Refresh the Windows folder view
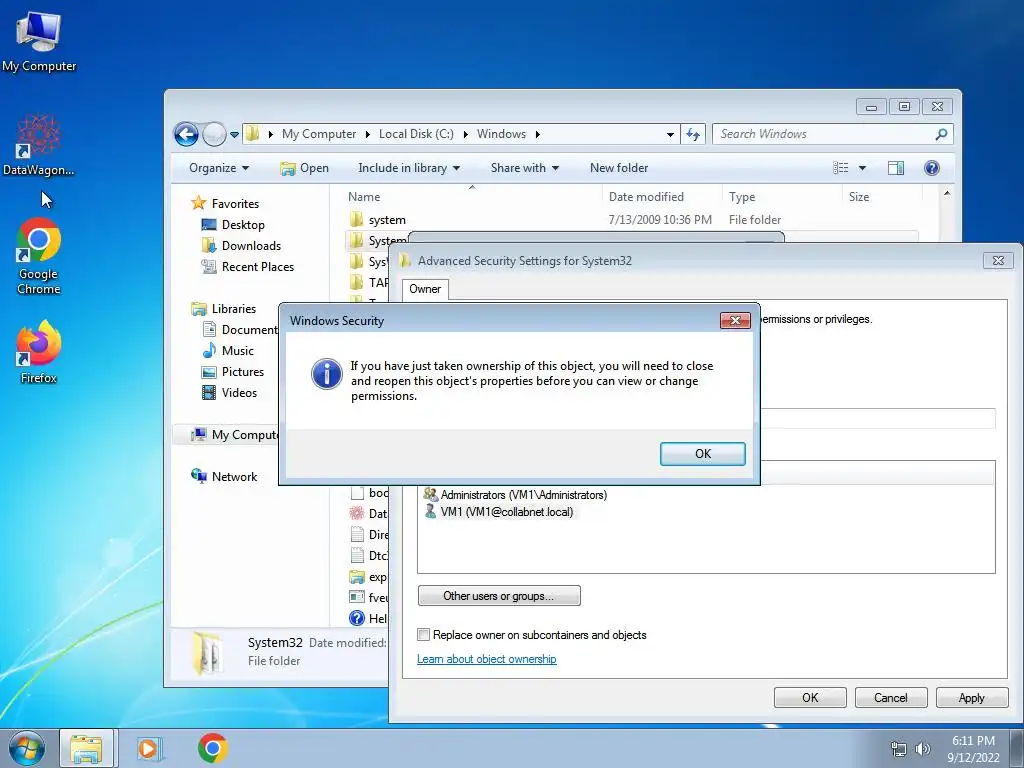1024x768 pixels. click(693, 135)
